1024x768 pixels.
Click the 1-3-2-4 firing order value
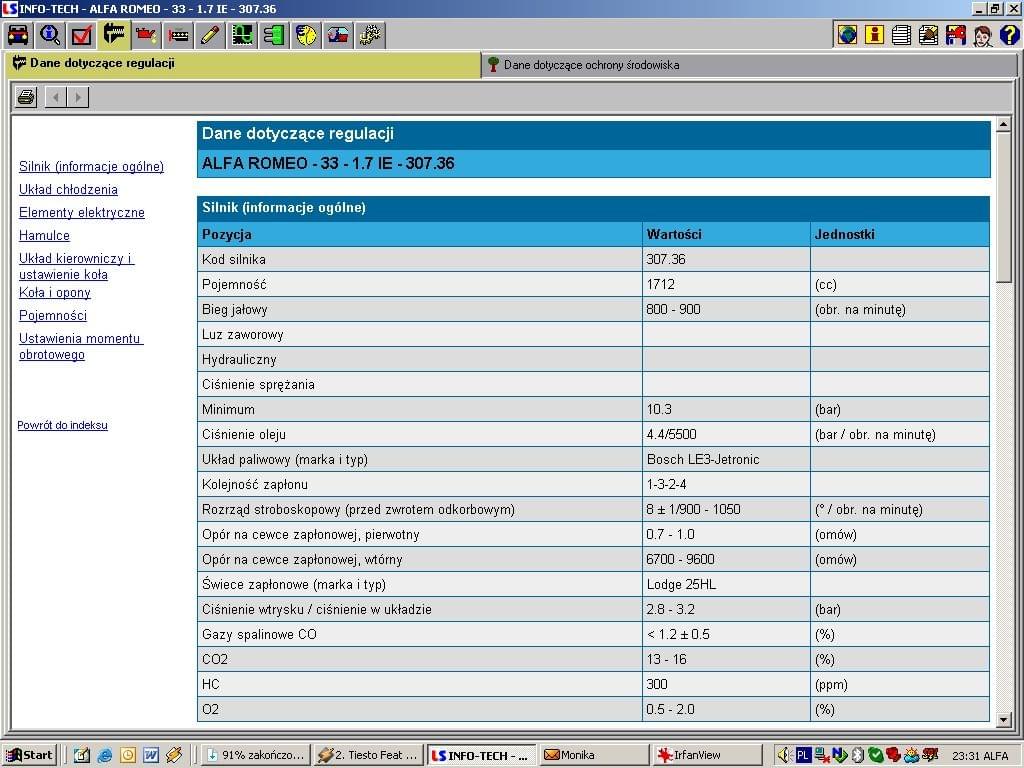726,485
